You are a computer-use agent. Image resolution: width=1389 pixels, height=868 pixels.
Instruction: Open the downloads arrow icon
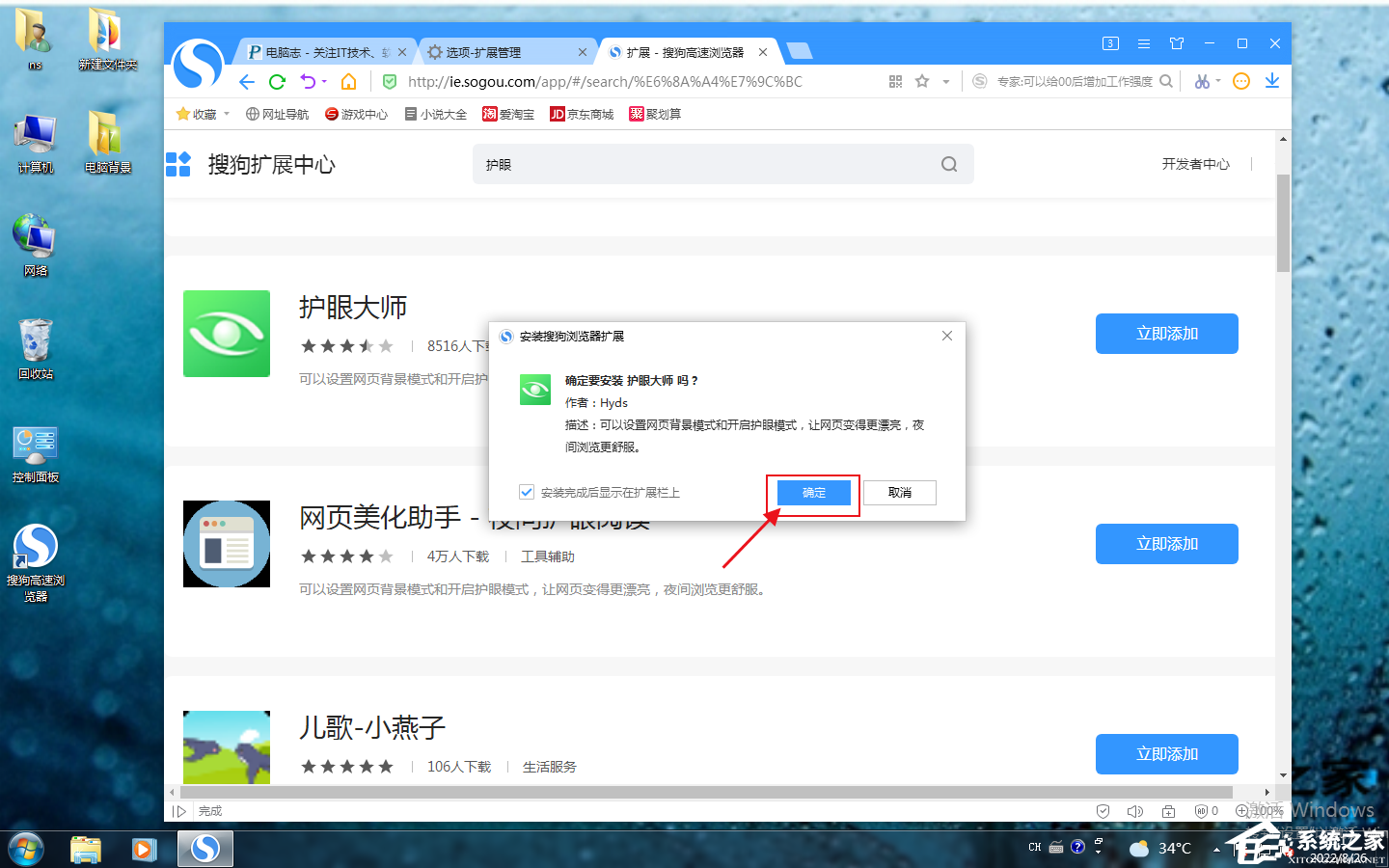pos(1272,81)
